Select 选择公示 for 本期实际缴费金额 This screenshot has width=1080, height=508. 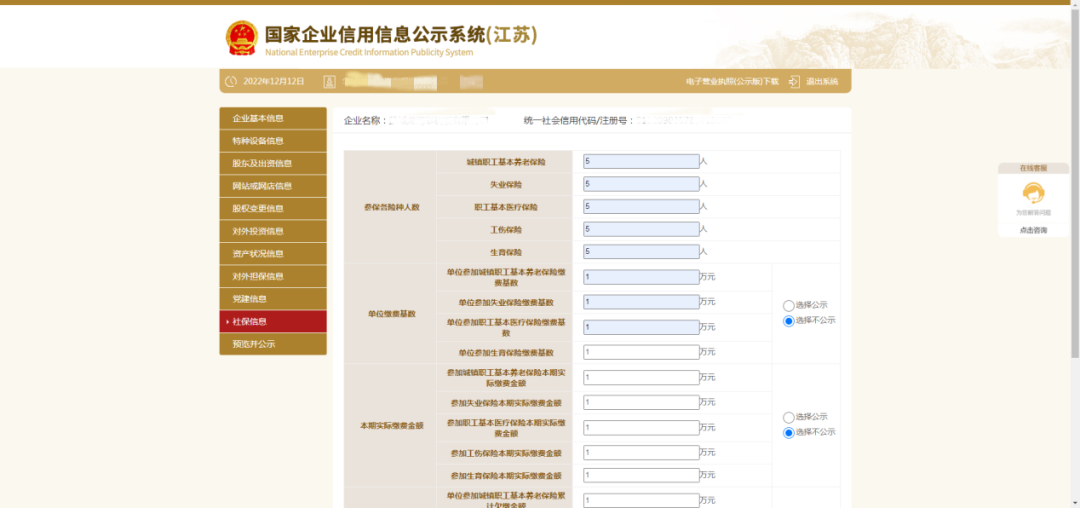coord(789,417)
